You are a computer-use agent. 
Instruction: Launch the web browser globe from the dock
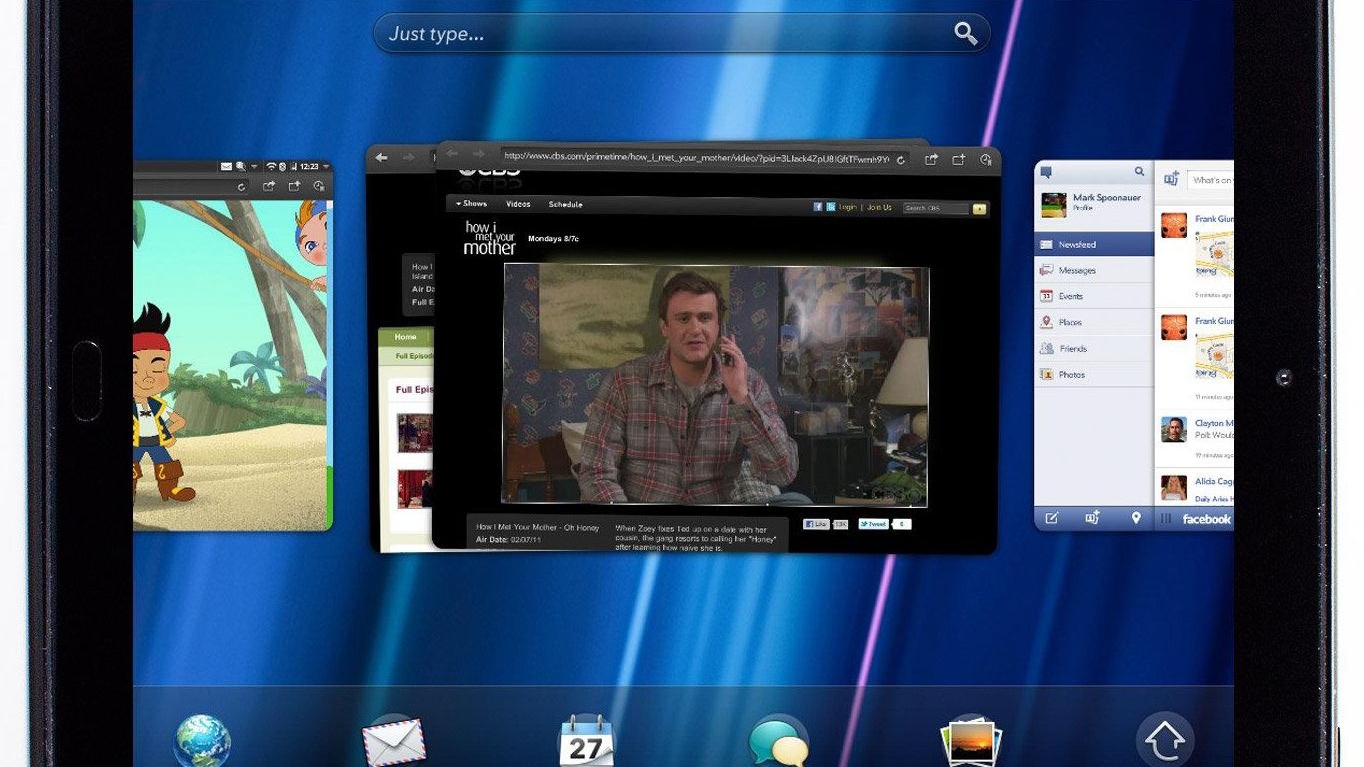coord(202,738)
